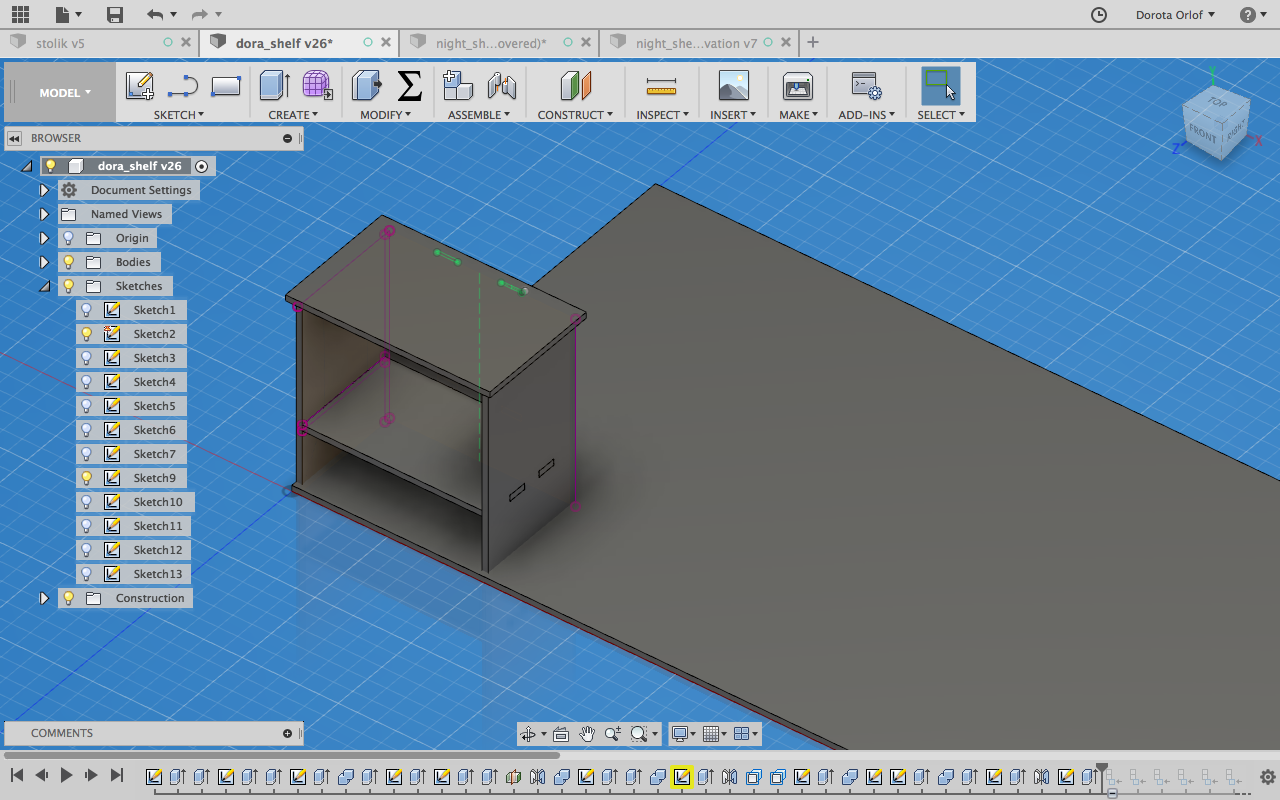Toggle visibility bulb for Sketch2
The width and height of the screenshot is (1280, 800).
coord(87,334)
